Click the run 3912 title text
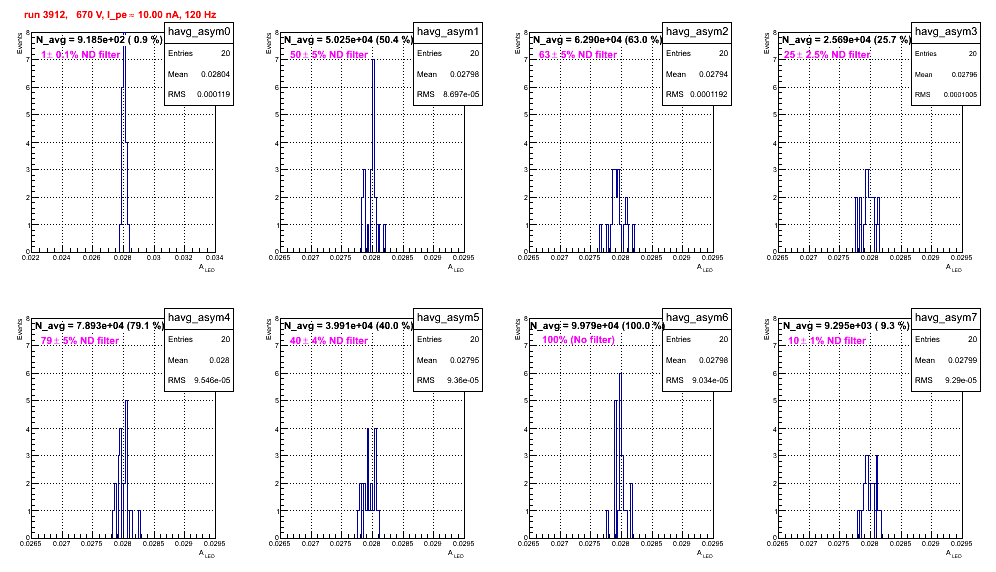The width and height of the screenshot is (996, 572). [120, 15]
